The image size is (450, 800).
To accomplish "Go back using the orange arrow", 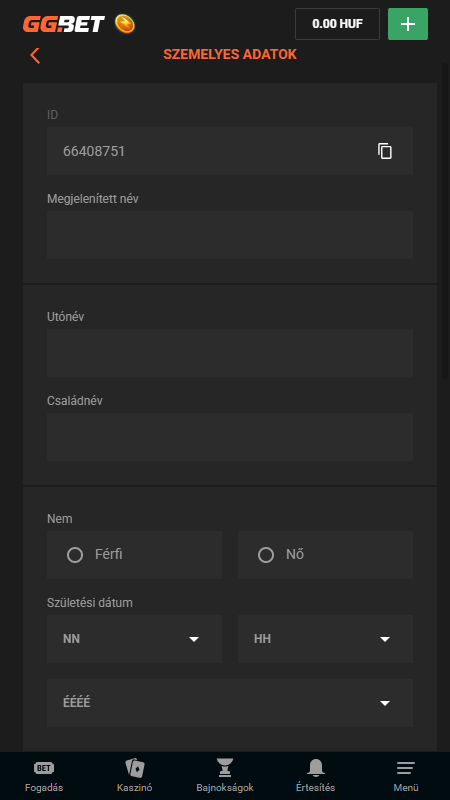I will [35, 55].
